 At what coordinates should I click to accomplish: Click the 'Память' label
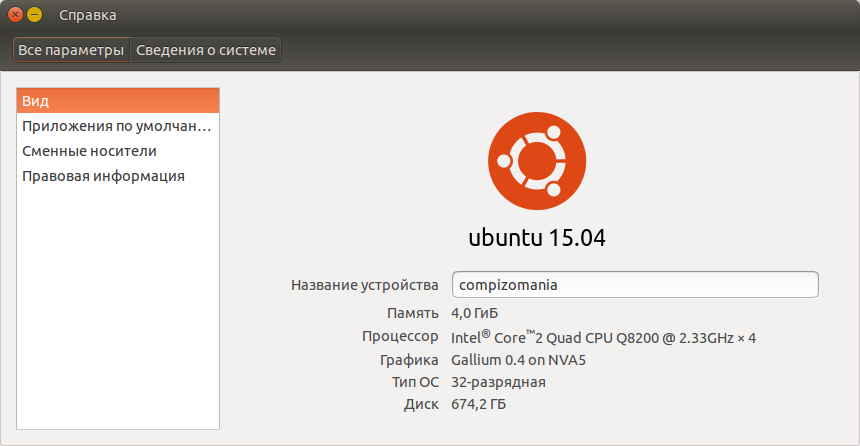(x=413, y=313)
